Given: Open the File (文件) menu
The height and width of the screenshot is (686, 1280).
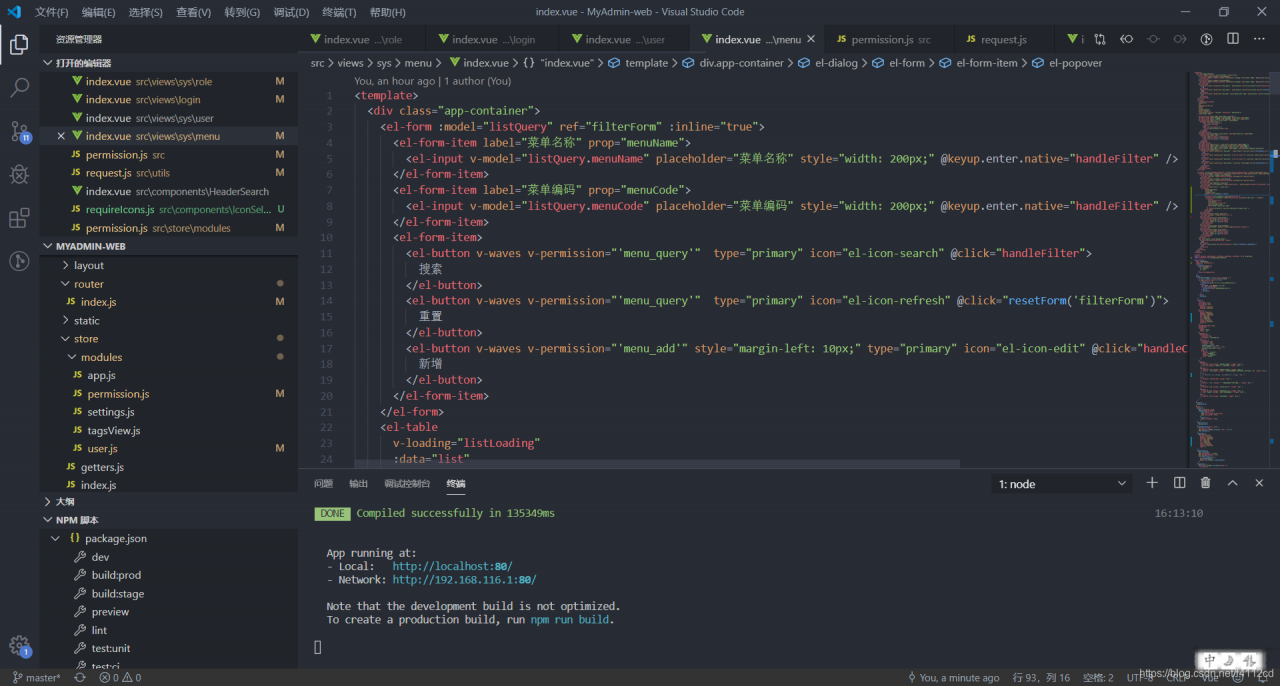Looking at the screenshot, I should click(x=52, y=12).
